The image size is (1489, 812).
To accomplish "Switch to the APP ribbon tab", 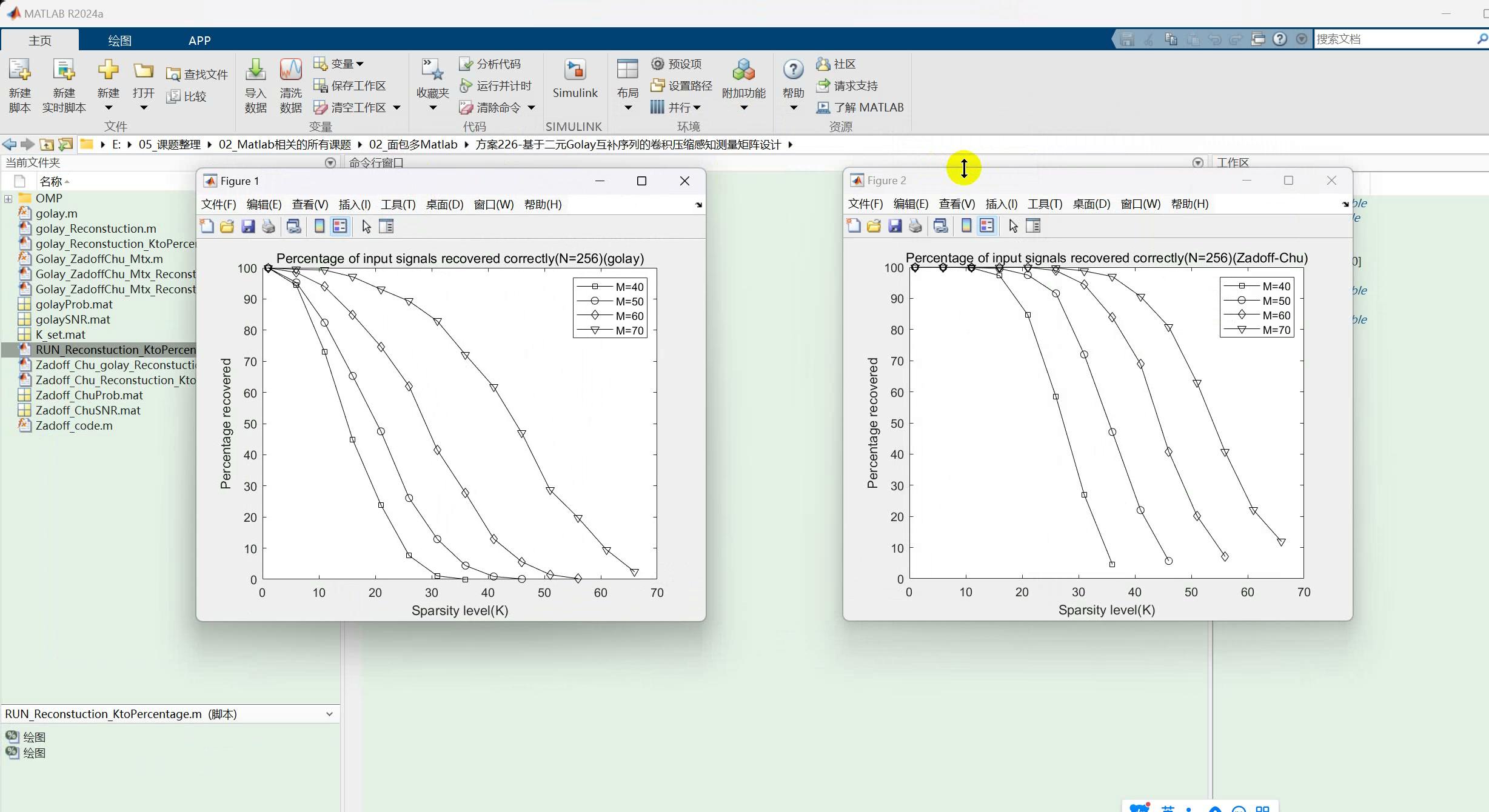I will coord(199,41).
